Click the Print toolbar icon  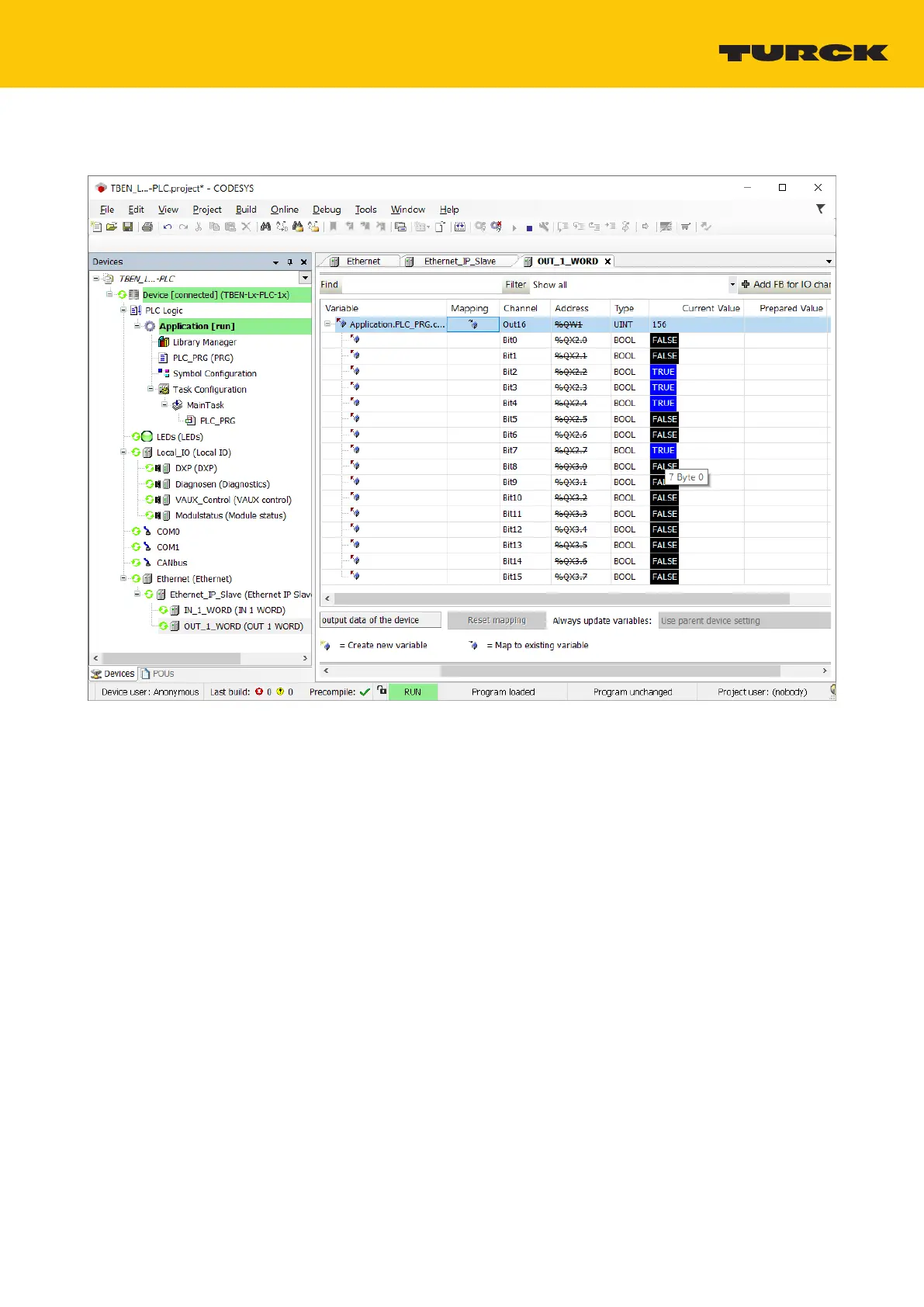tap(147, 227)
